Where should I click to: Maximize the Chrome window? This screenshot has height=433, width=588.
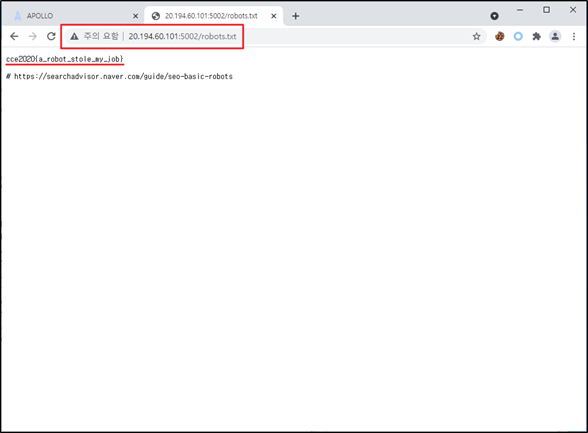coord(546,10)
